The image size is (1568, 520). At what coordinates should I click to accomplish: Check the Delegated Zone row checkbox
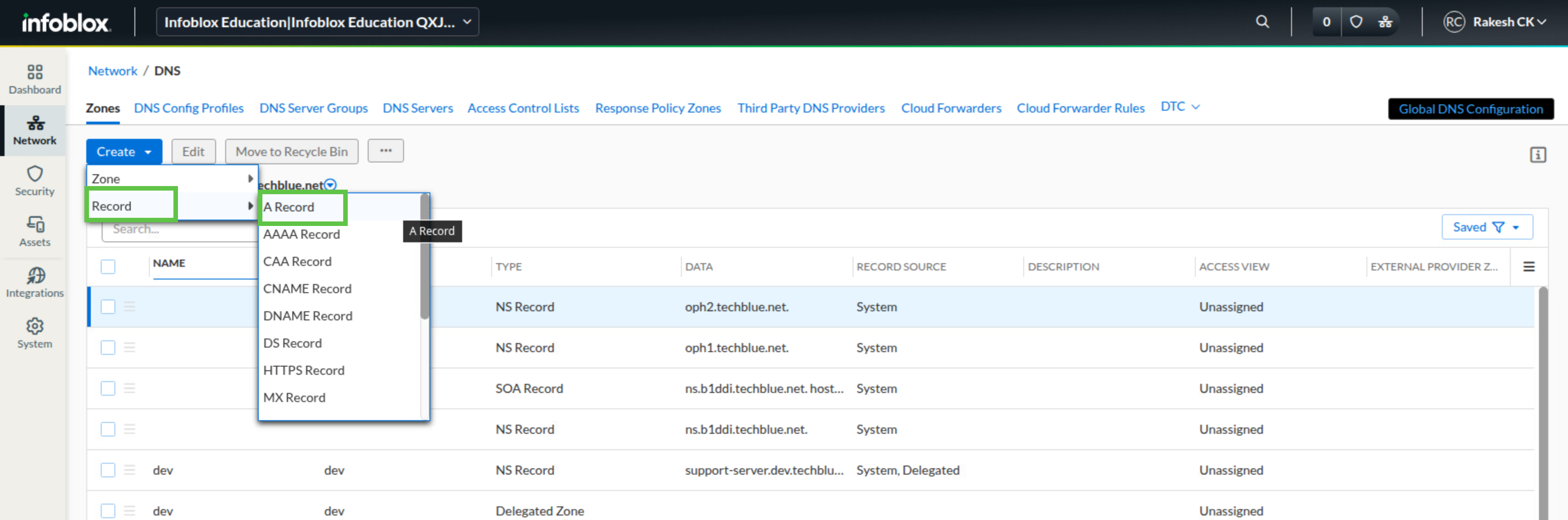108,510
